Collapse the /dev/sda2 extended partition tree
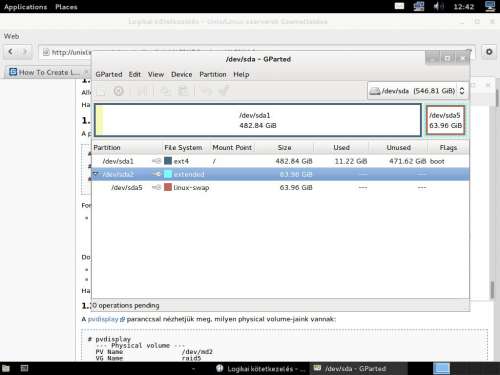This screenshot has width=500, height=375. point(96,174)
